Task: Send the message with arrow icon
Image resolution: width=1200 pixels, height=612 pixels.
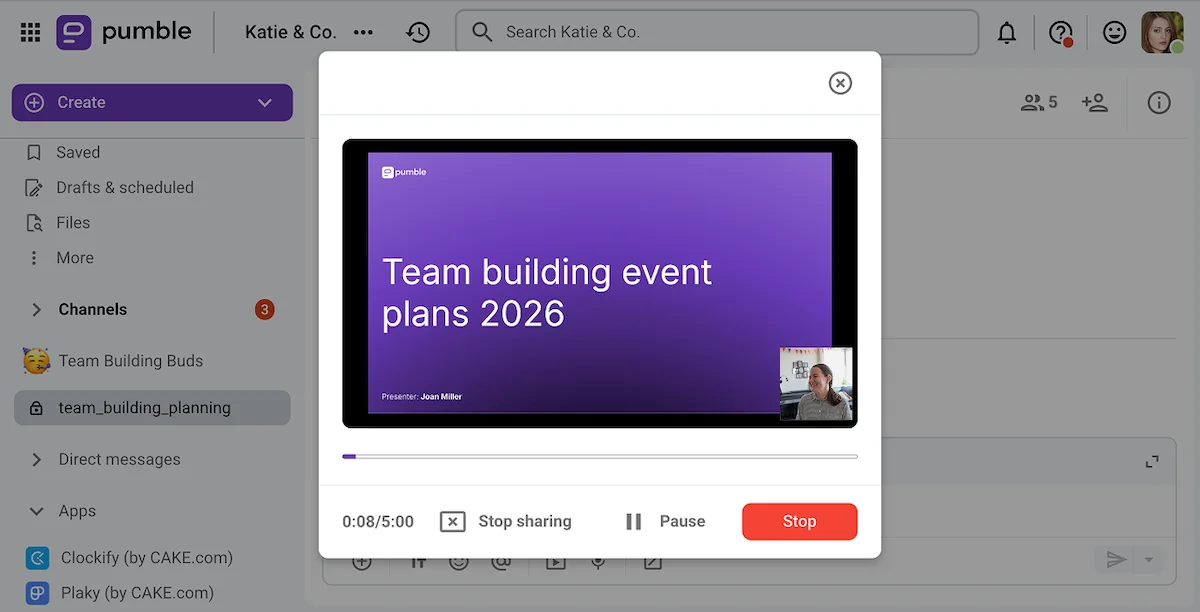Action: tap(1116, 560)
